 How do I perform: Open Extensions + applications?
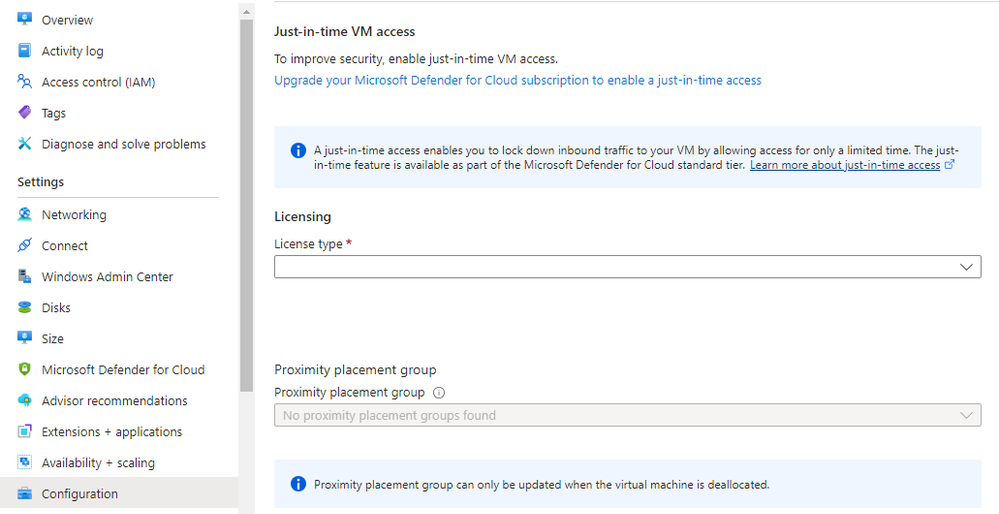pos(111,432)
